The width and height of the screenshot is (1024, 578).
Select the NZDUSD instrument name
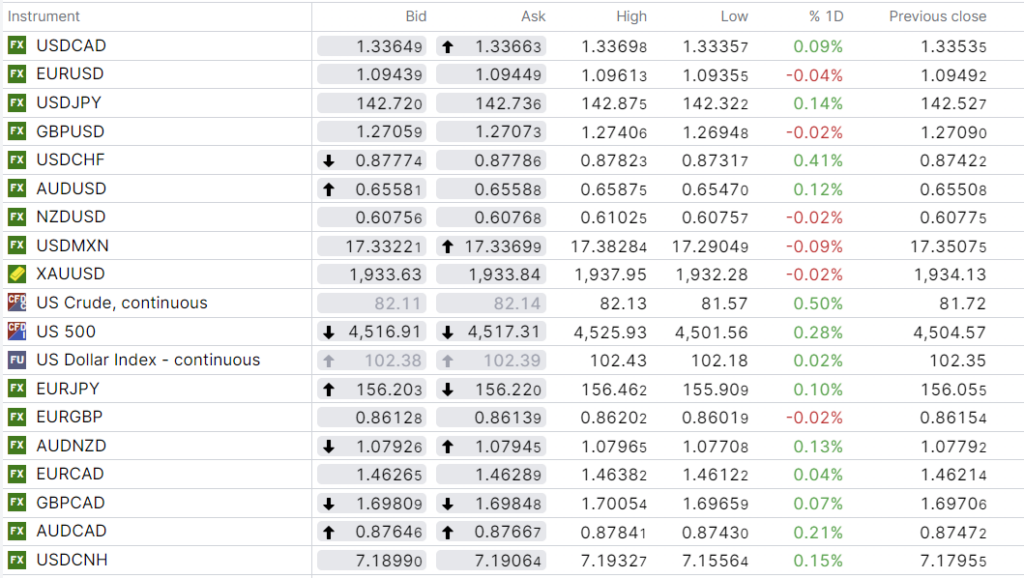click(71, 217)
